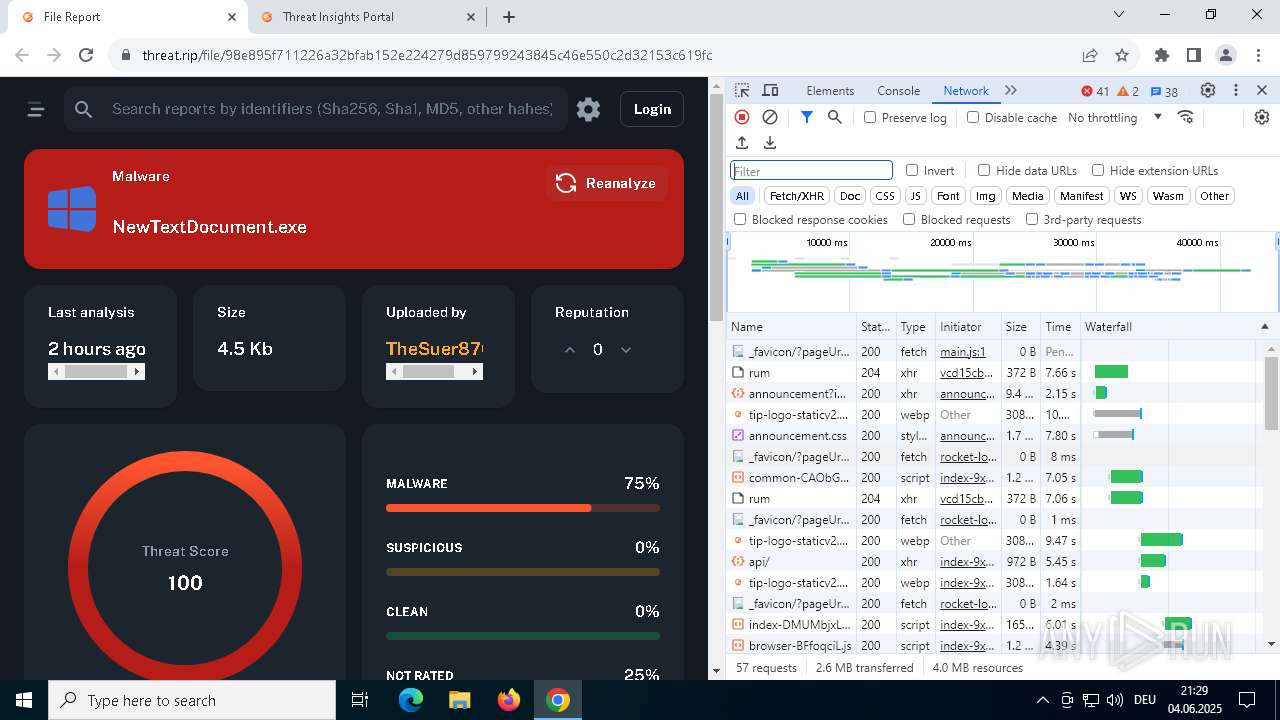
Task: Switch to Threat Insights Portal browser tab
Action: coord(366,17)
